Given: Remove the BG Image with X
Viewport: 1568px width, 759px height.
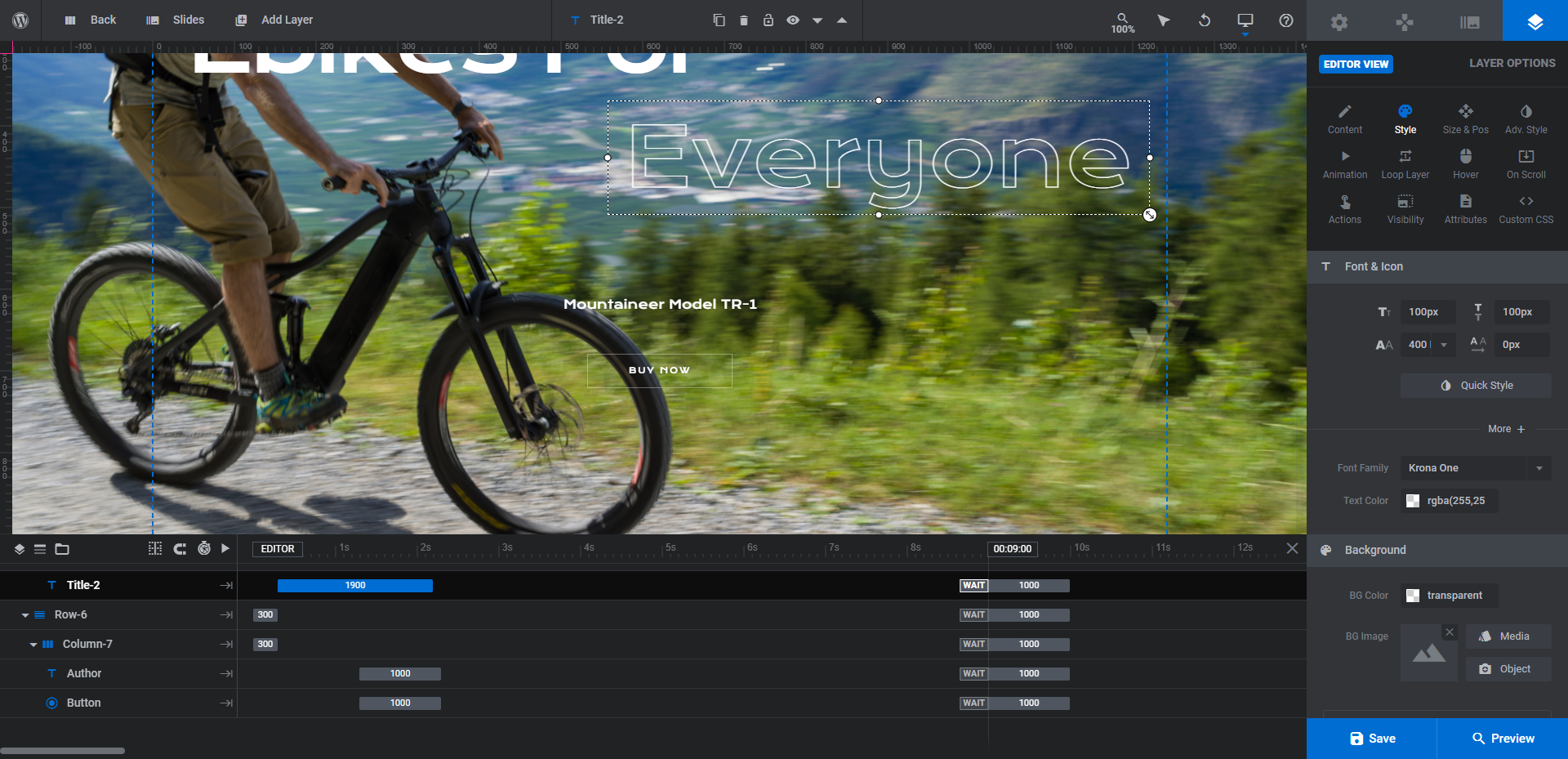Looking at the screenshot, I should (x=1450, y=632).
